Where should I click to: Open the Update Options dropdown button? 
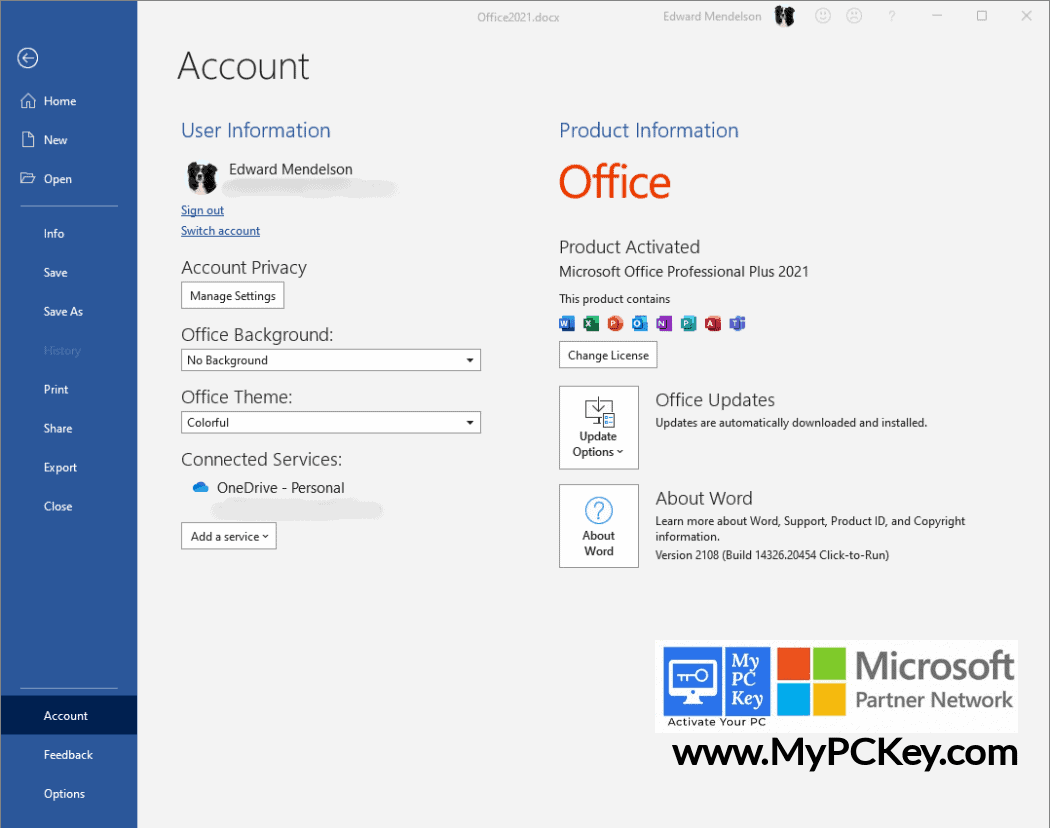599,427
